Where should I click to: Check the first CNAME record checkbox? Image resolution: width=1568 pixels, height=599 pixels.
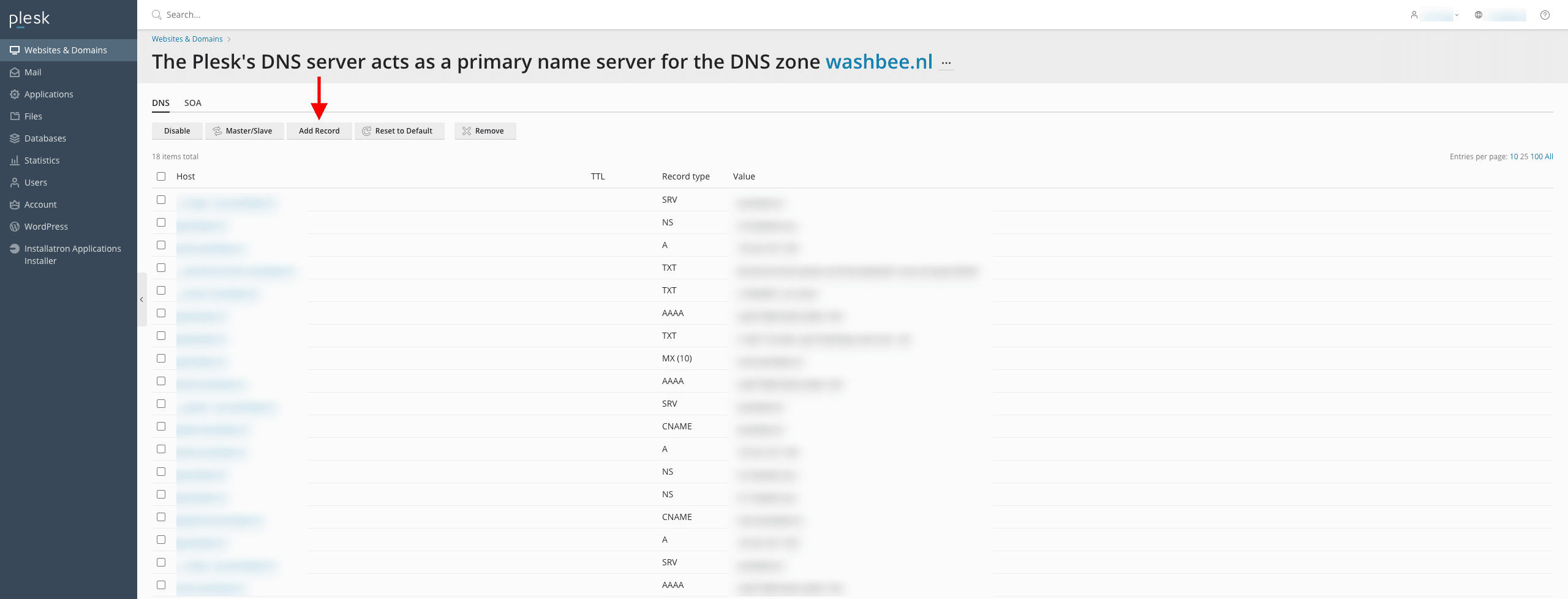point(161,426)
